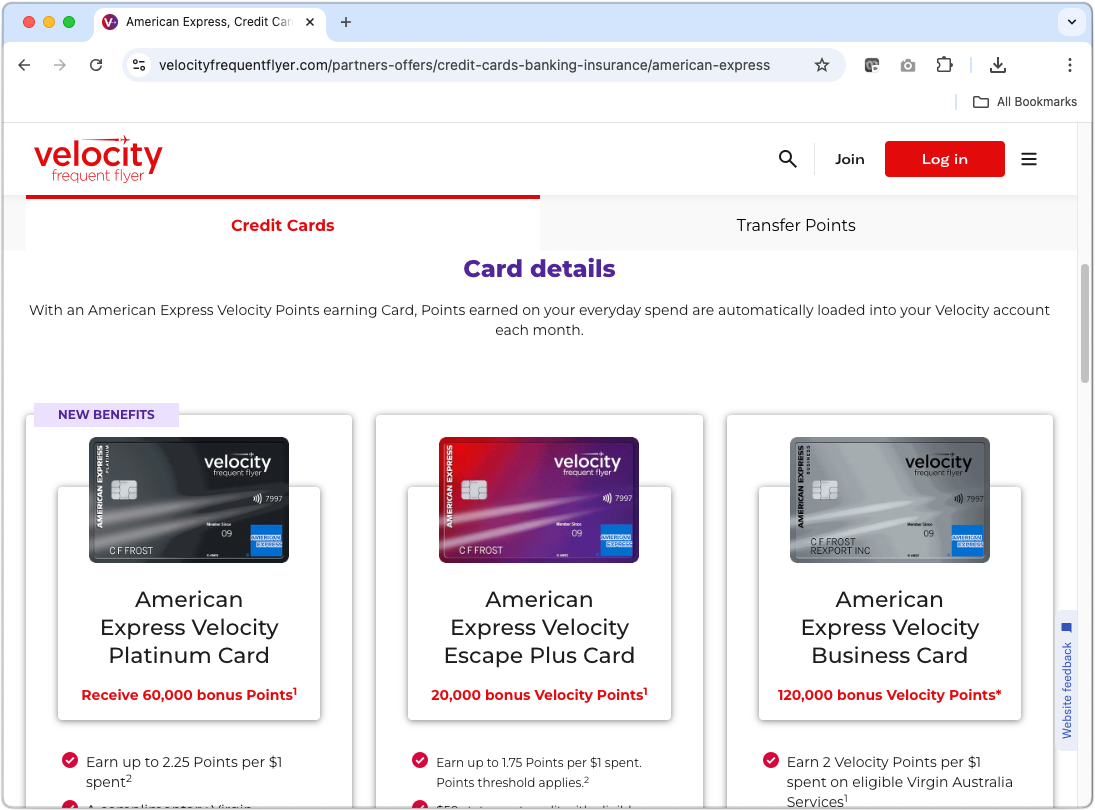Open the extensions puzzle icon
This screenshot has width=1095, height=810.
click(944, 65)
